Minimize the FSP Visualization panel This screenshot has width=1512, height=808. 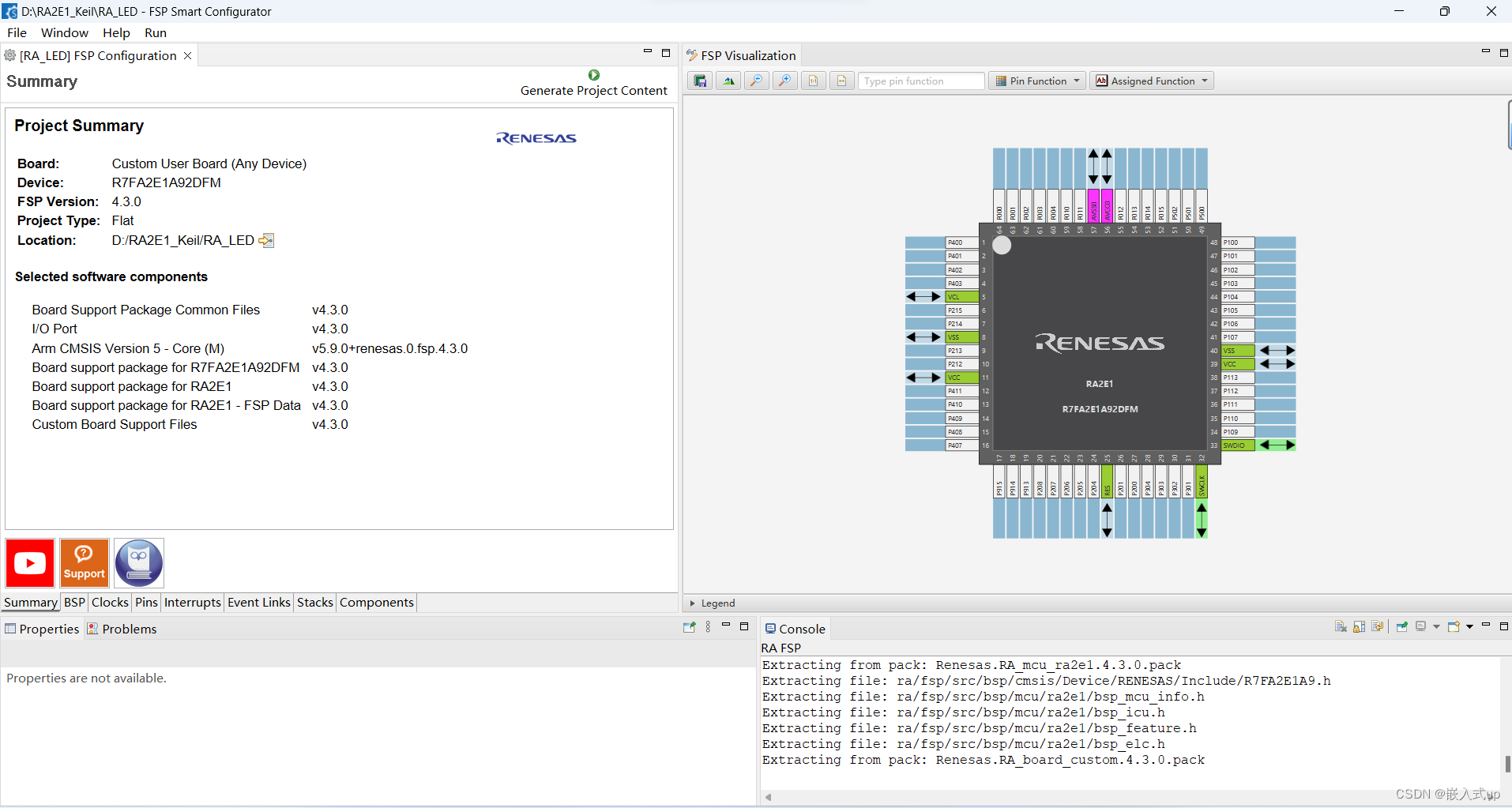[1486, 52]
